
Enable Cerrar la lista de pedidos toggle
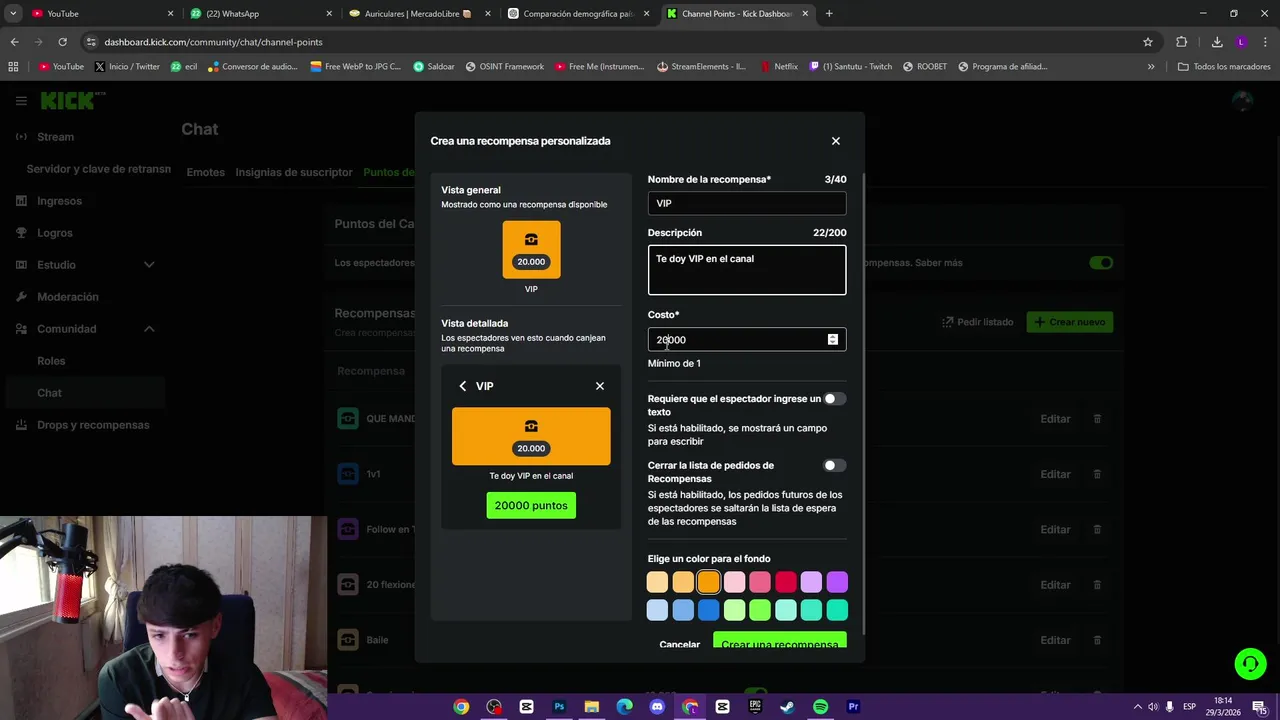pyautogui.click(x=834, y=465)
